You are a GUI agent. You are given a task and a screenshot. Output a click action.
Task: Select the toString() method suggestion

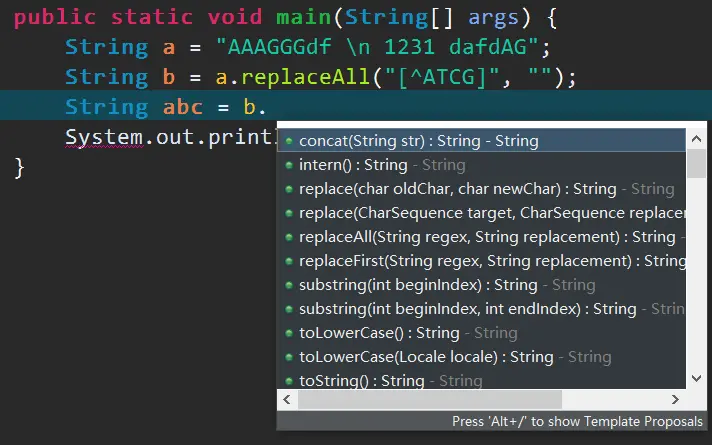point(481,381)
